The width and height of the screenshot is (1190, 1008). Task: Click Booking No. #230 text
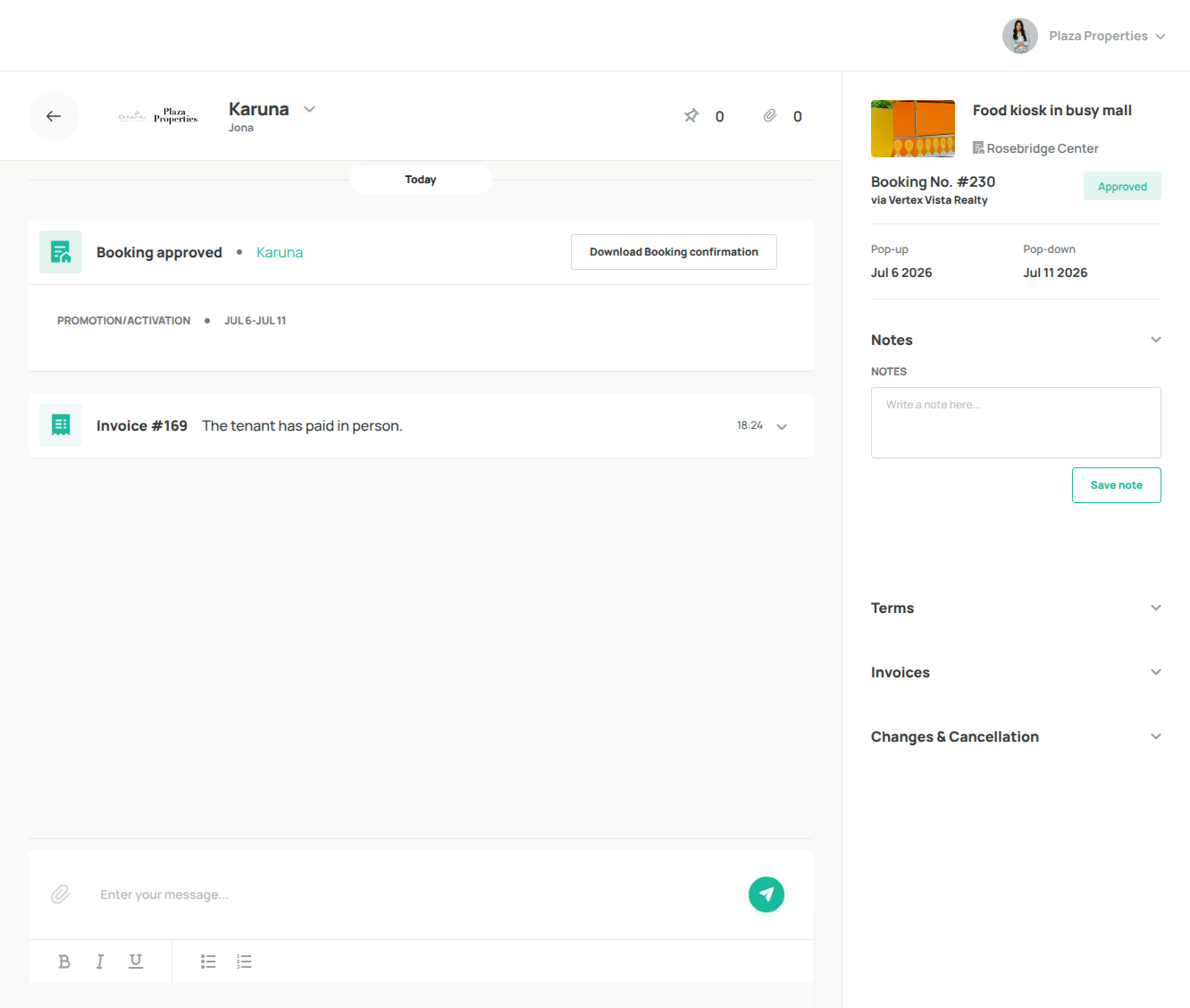pos(933,181)
